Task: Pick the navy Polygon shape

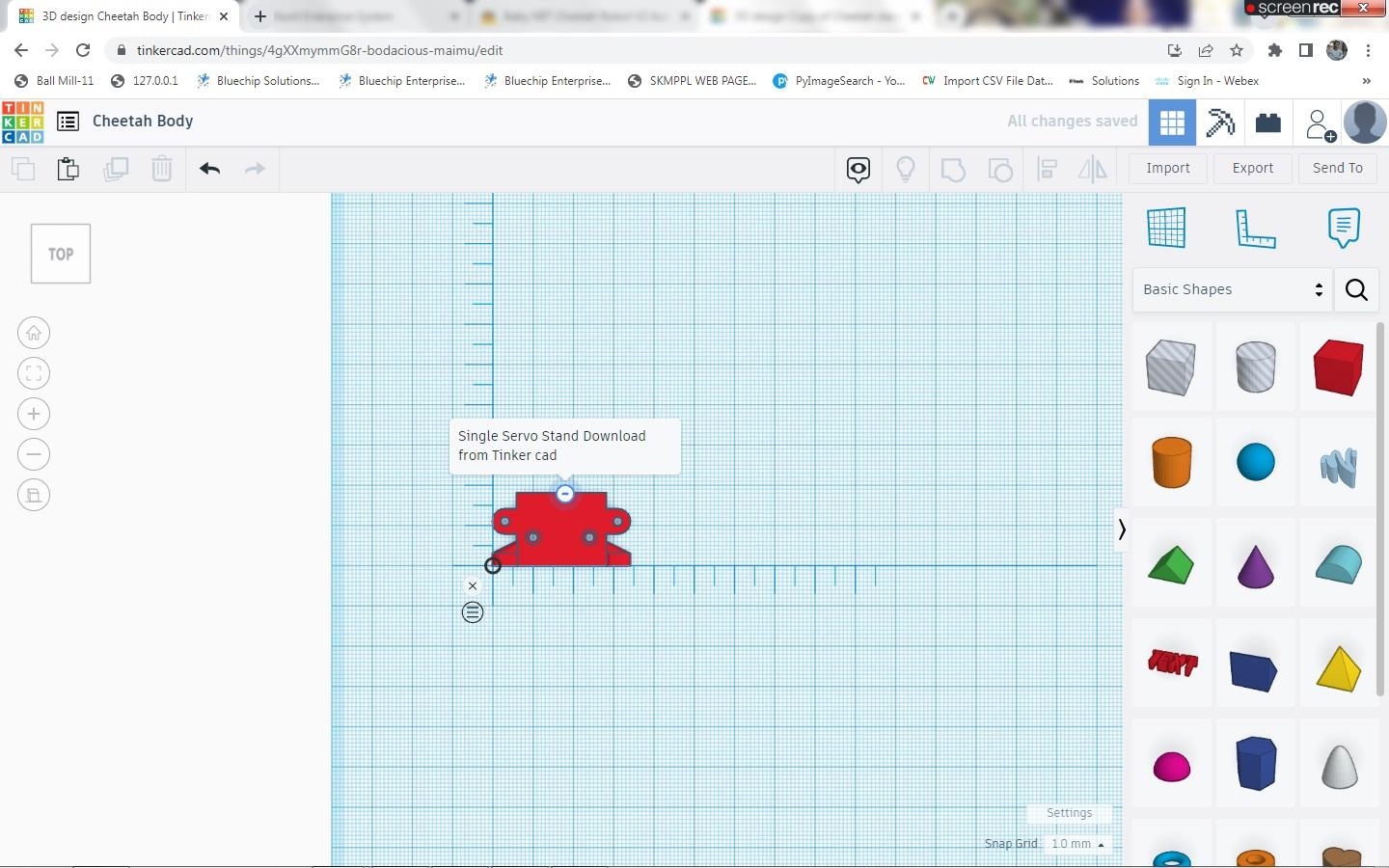Action: 1256,764
